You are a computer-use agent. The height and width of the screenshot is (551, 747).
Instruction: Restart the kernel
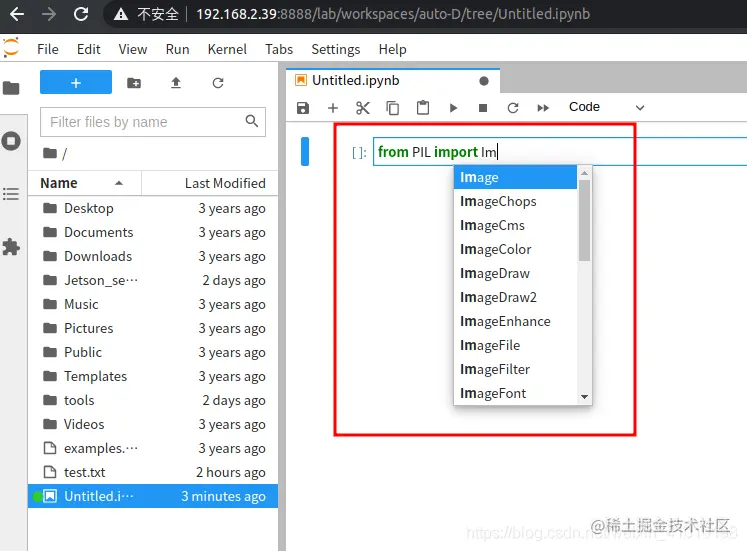point(513,108)
